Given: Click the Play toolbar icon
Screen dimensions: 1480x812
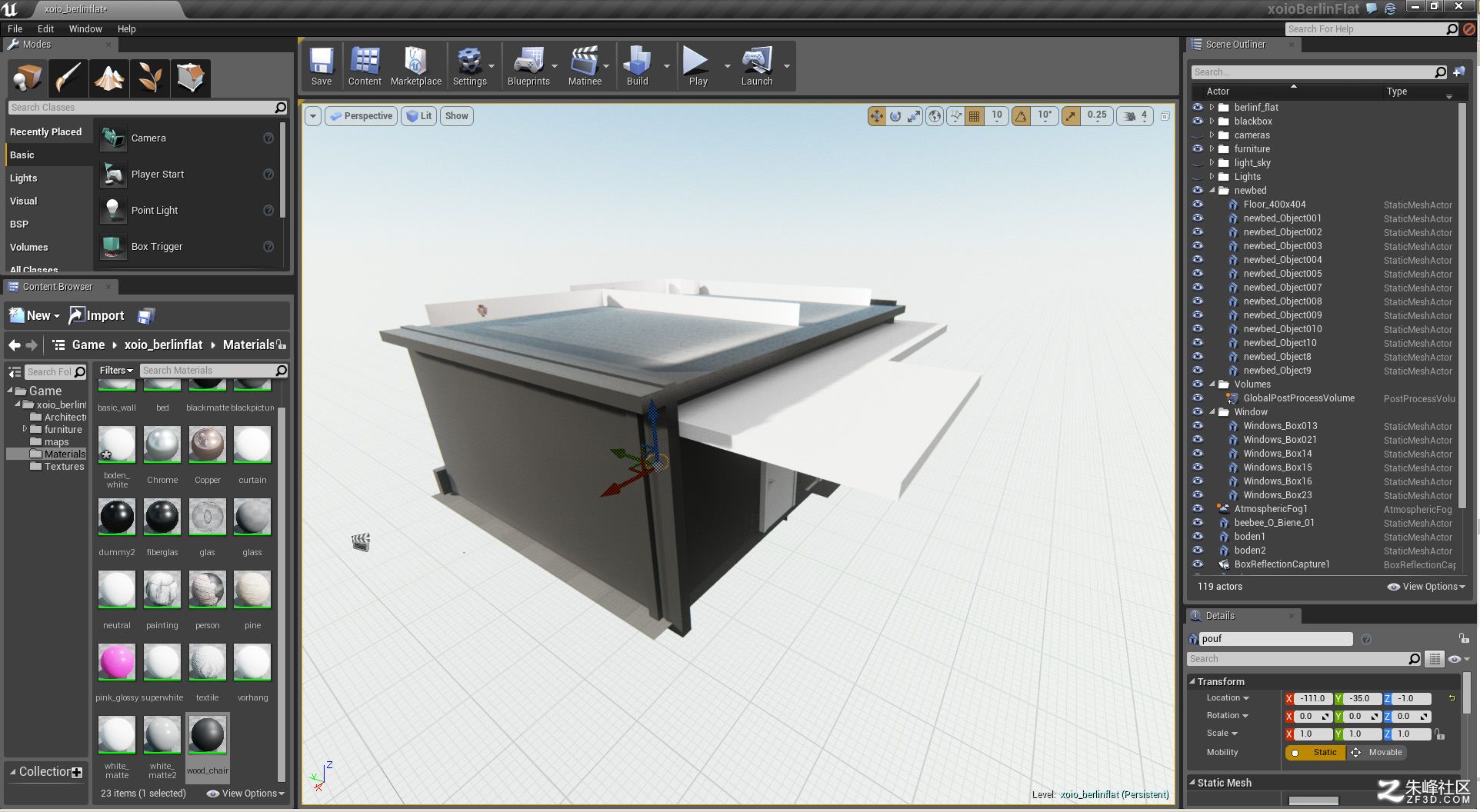Looking at the screenshot, I should 698,67.
